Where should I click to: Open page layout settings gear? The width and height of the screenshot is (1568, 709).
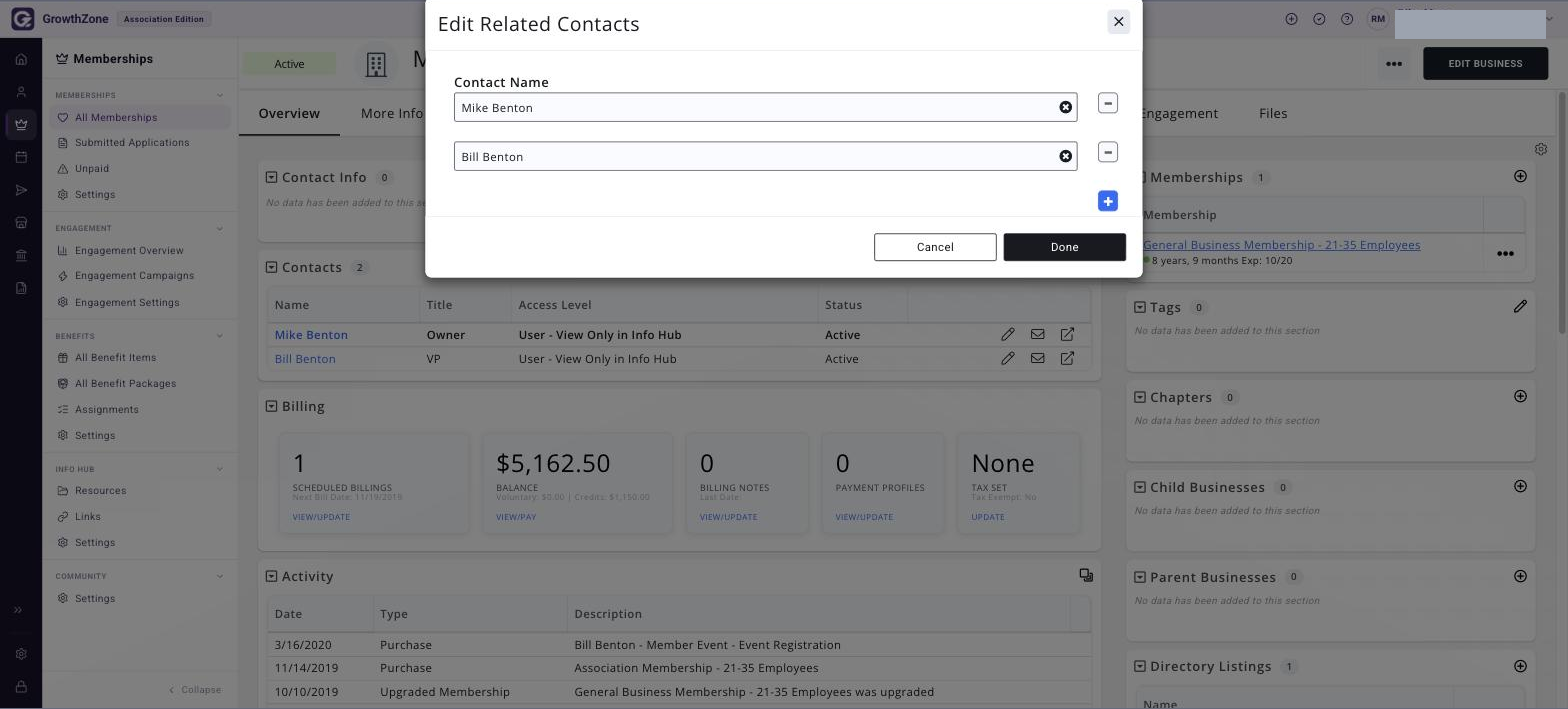click(x=1541, y=149)
